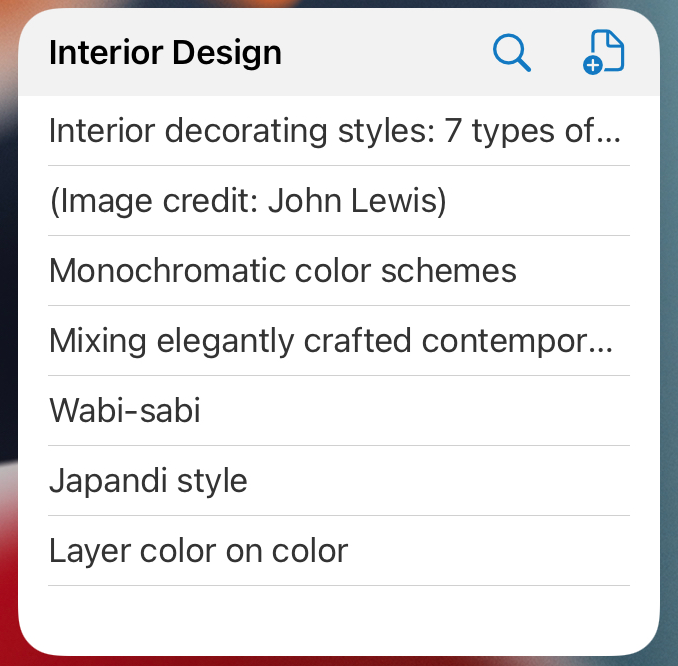Add a new note to Interior Design
The height and width of the screenshot is (666, 678).
[603, 53]
